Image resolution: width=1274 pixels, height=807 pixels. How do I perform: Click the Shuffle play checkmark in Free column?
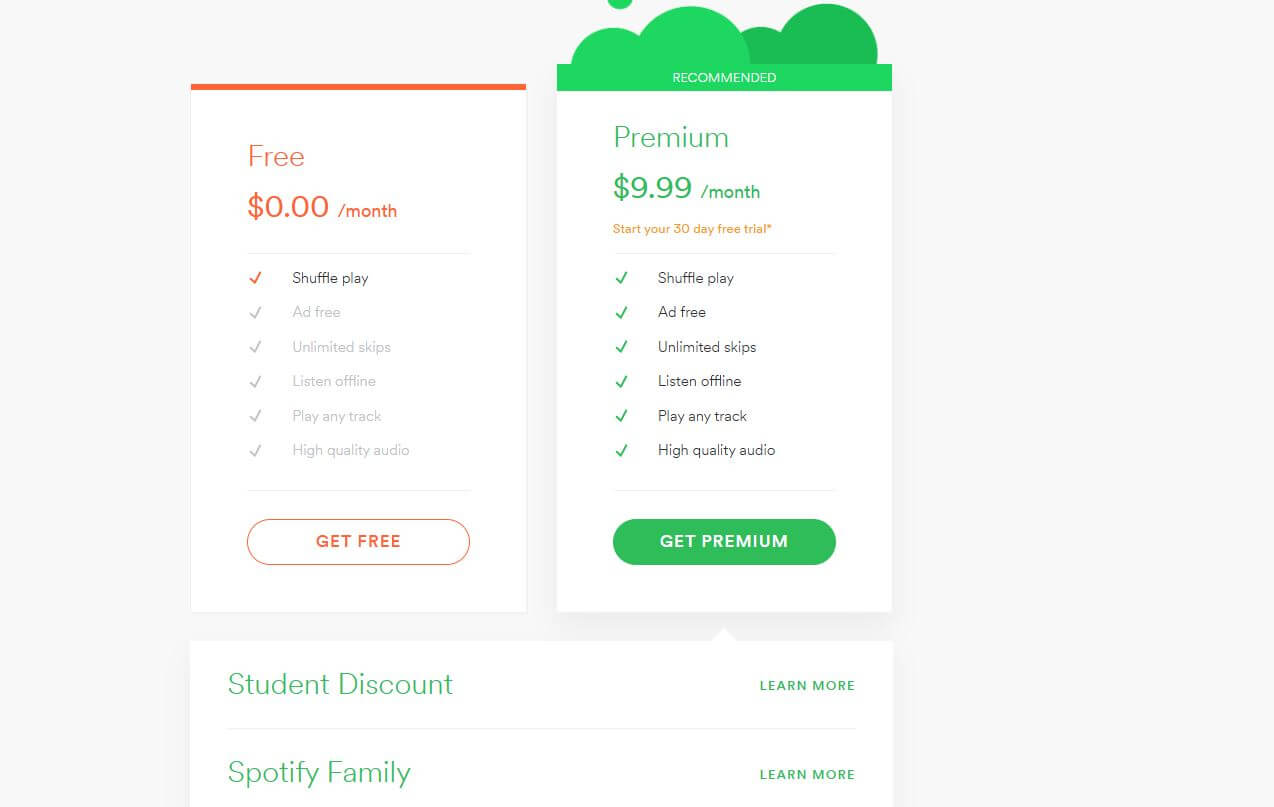[257, 278]
